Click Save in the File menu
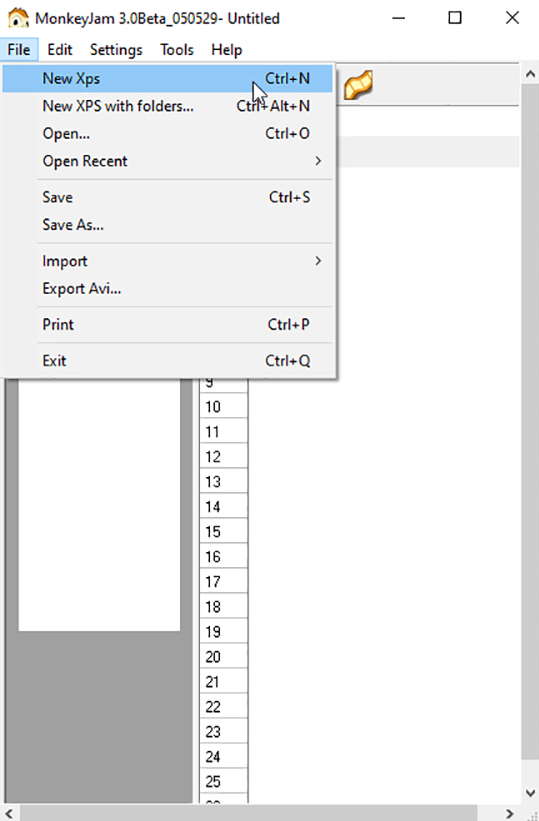Screen dimensions: 539x821 pyautogui.click(x=167, y=197)
